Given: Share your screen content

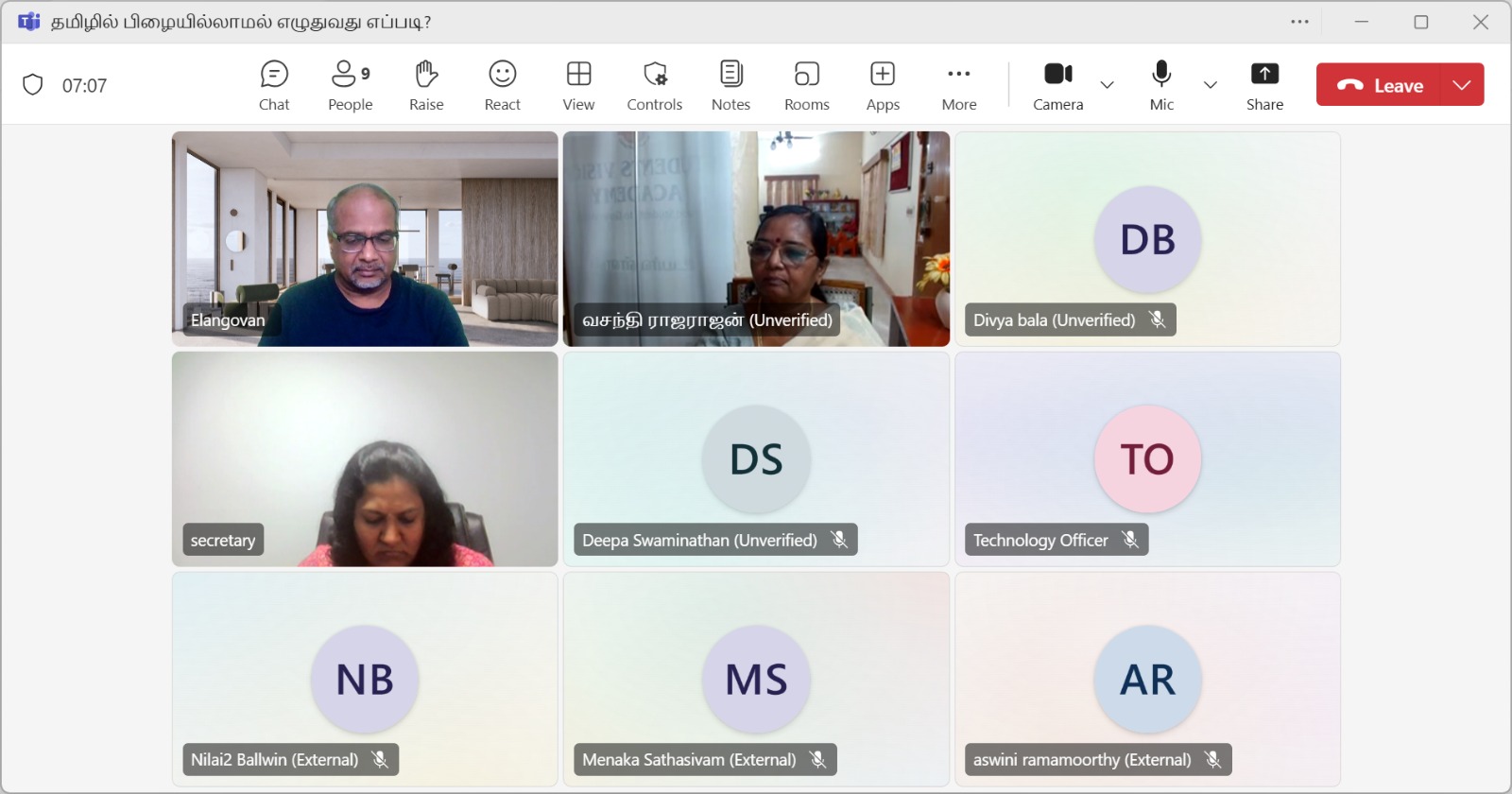Looking at the screenshot, I should tap(1264, 85).
